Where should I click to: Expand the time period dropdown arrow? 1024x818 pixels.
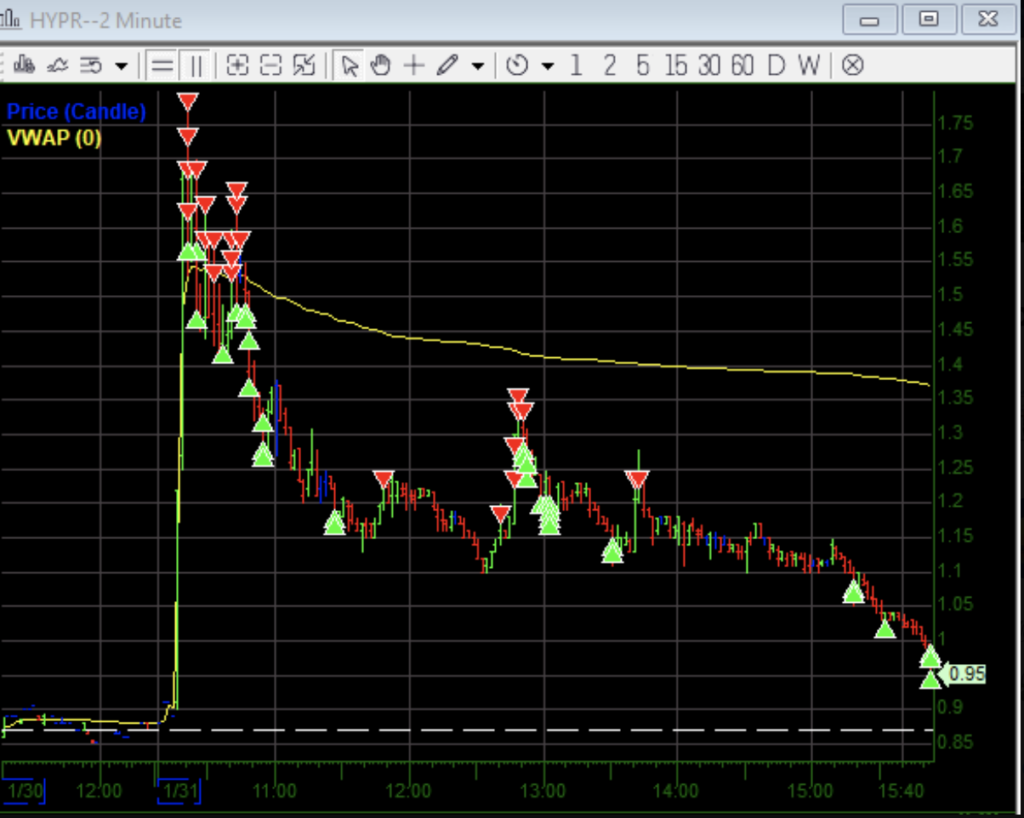point(548,66)
